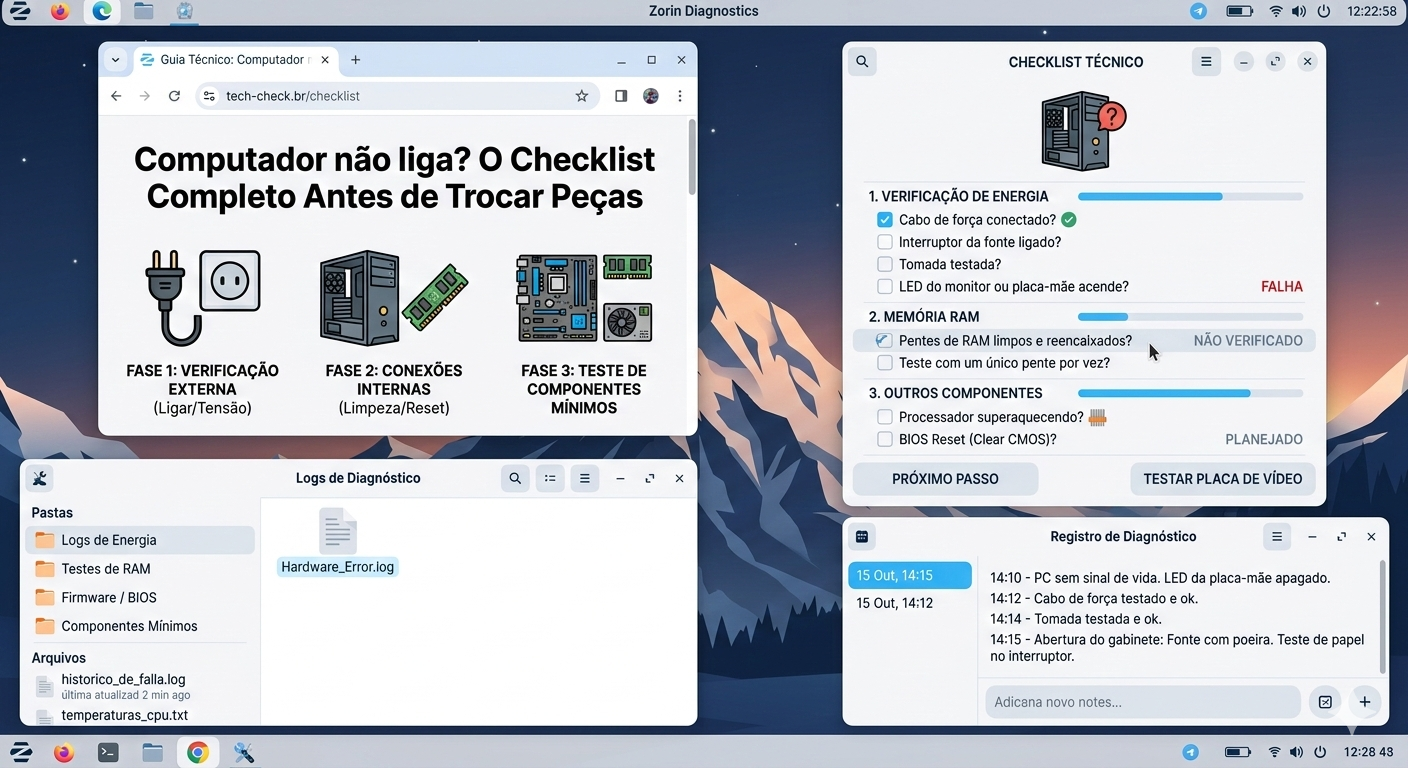Open the hamburger menu in Logs de Diagnóstico
This screenshot has width=1408, height=768.
(x=585, y=478)
